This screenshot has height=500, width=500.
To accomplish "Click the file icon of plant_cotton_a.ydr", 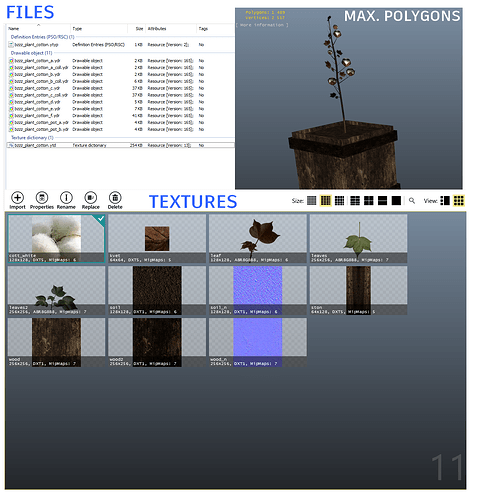I will click(11, 61).
